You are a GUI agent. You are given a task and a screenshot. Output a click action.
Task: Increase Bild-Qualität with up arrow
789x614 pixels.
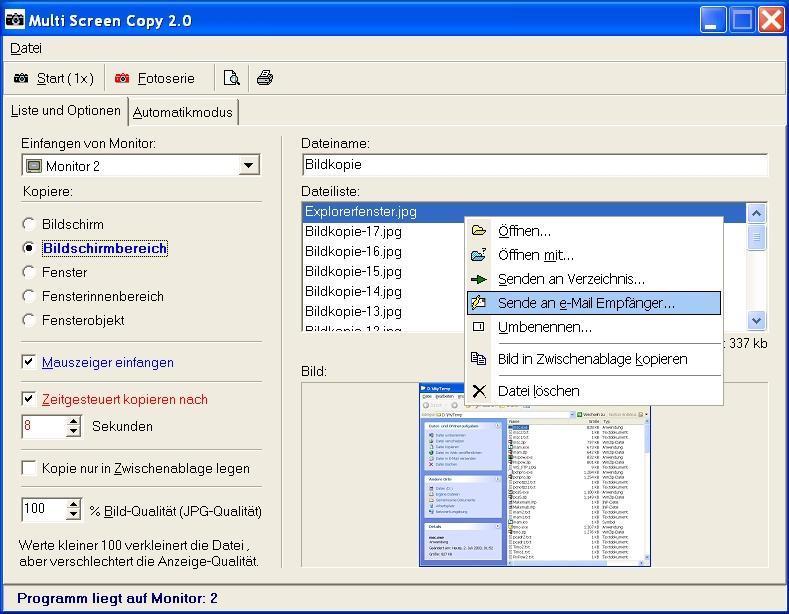click(73, 504)
